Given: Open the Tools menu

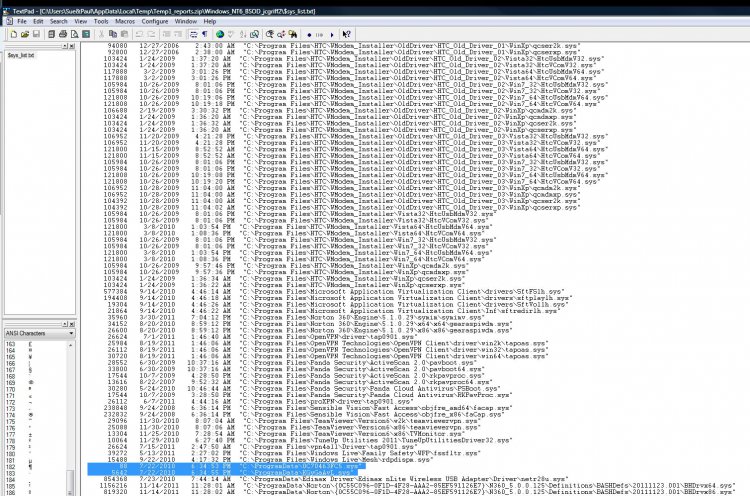Looking at the screenshot, I should 101,22.
